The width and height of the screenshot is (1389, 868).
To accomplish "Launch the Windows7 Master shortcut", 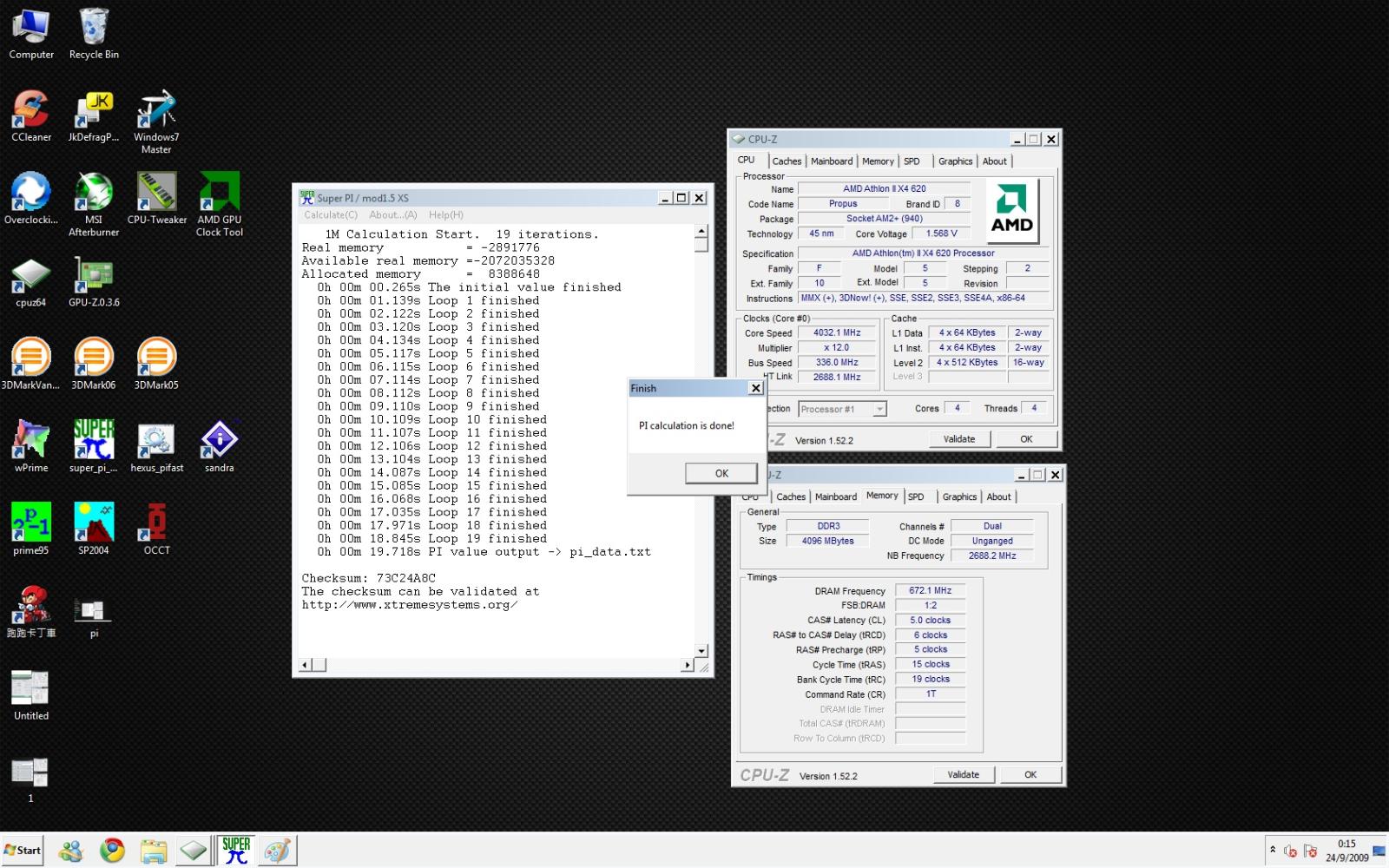I will tap(156, 122).
